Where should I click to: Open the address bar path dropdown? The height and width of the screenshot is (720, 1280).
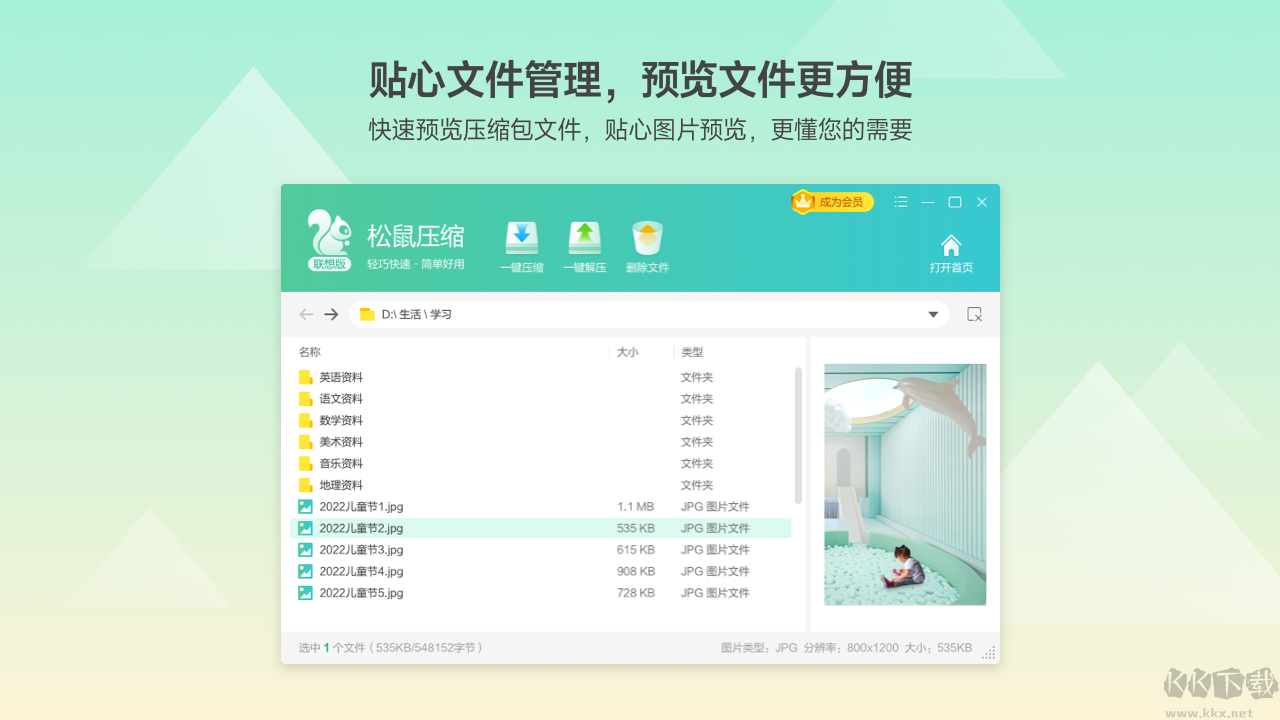[x=932, y=314]
